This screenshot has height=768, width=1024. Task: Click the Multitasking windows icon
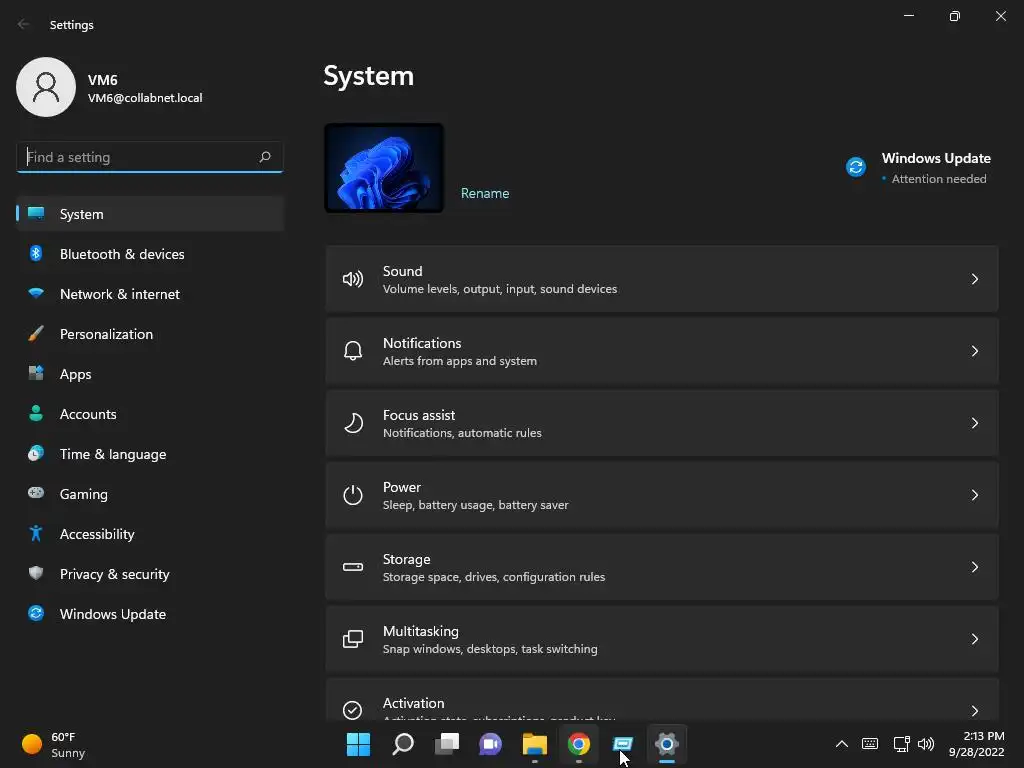[x=353, y=639]
